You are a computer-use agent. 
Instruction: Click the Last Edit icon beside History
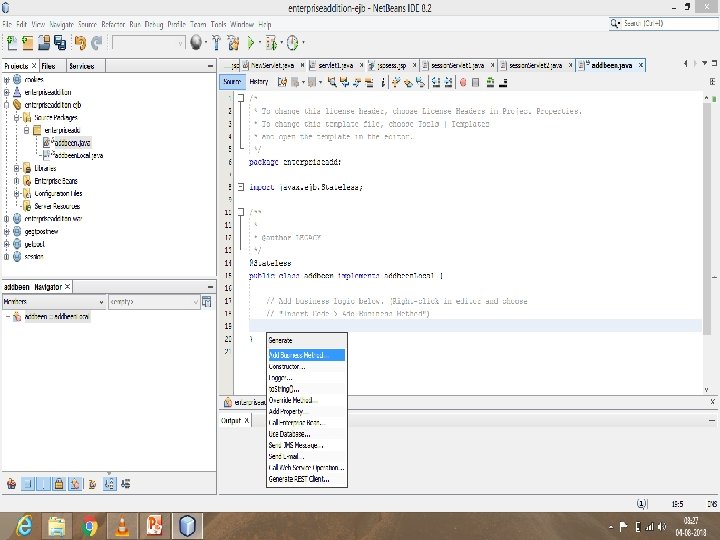(x=282, y=82)
